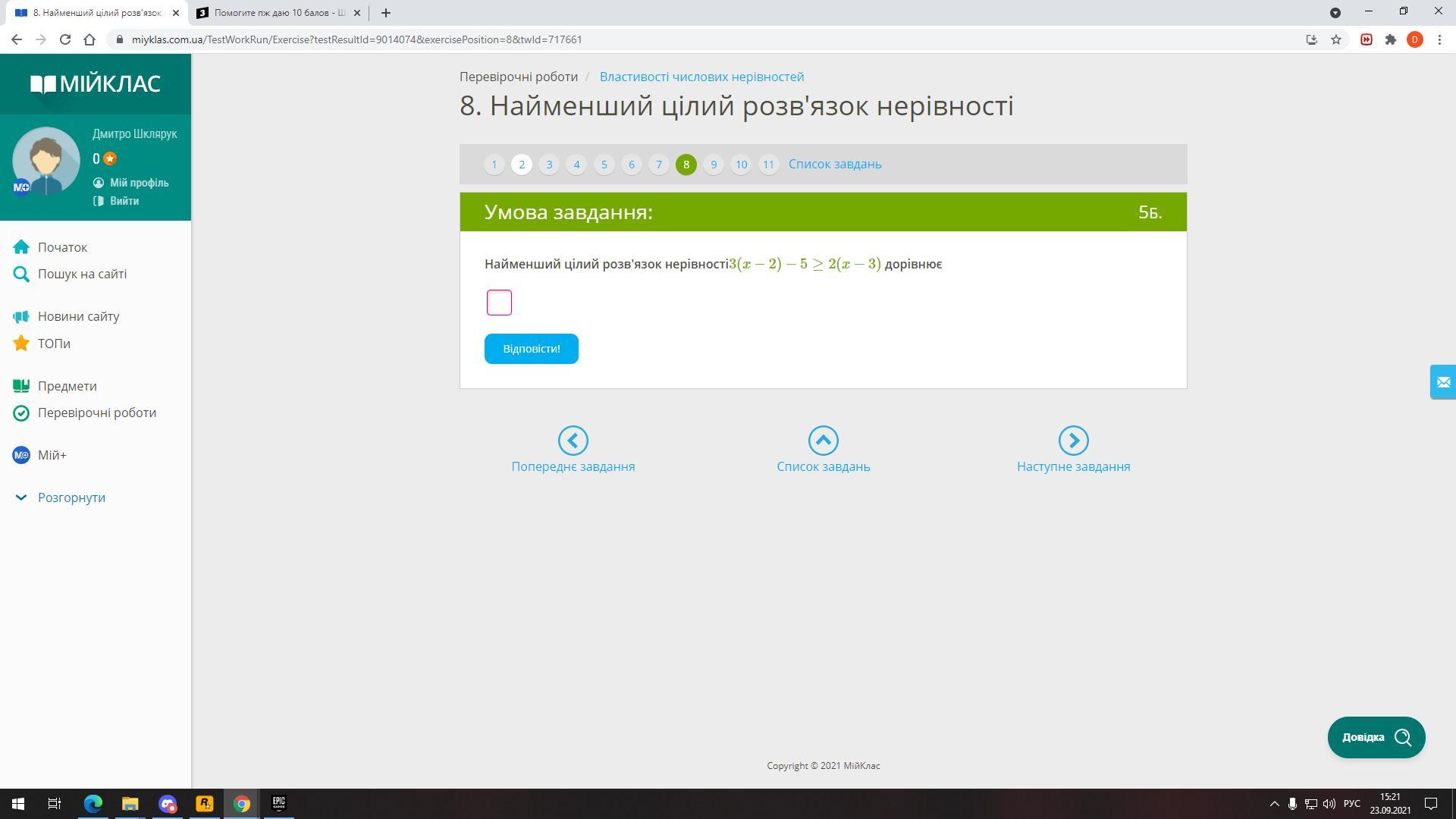Open Microsoft Edge from the taskbar

click(x=93, y=804)
